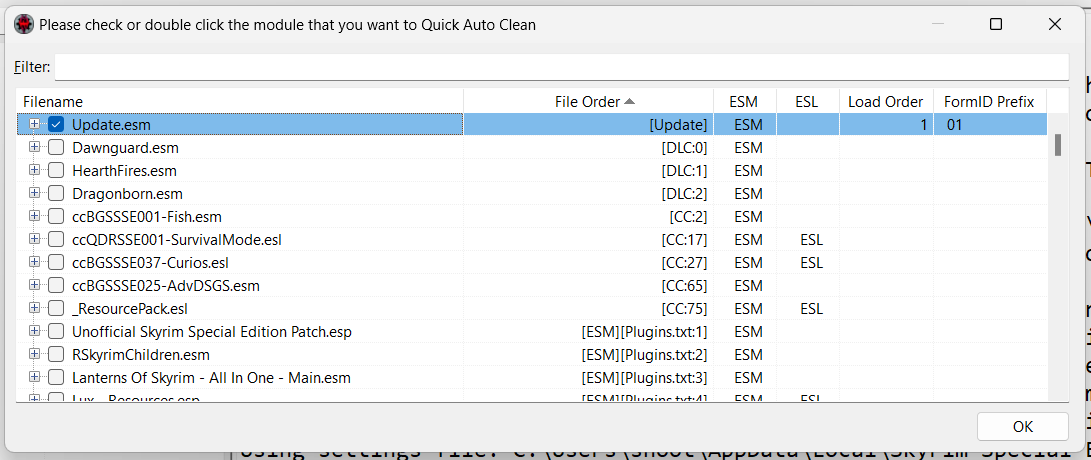Expand the _ResourcePack.esl tree node

(x=34, y=308)
